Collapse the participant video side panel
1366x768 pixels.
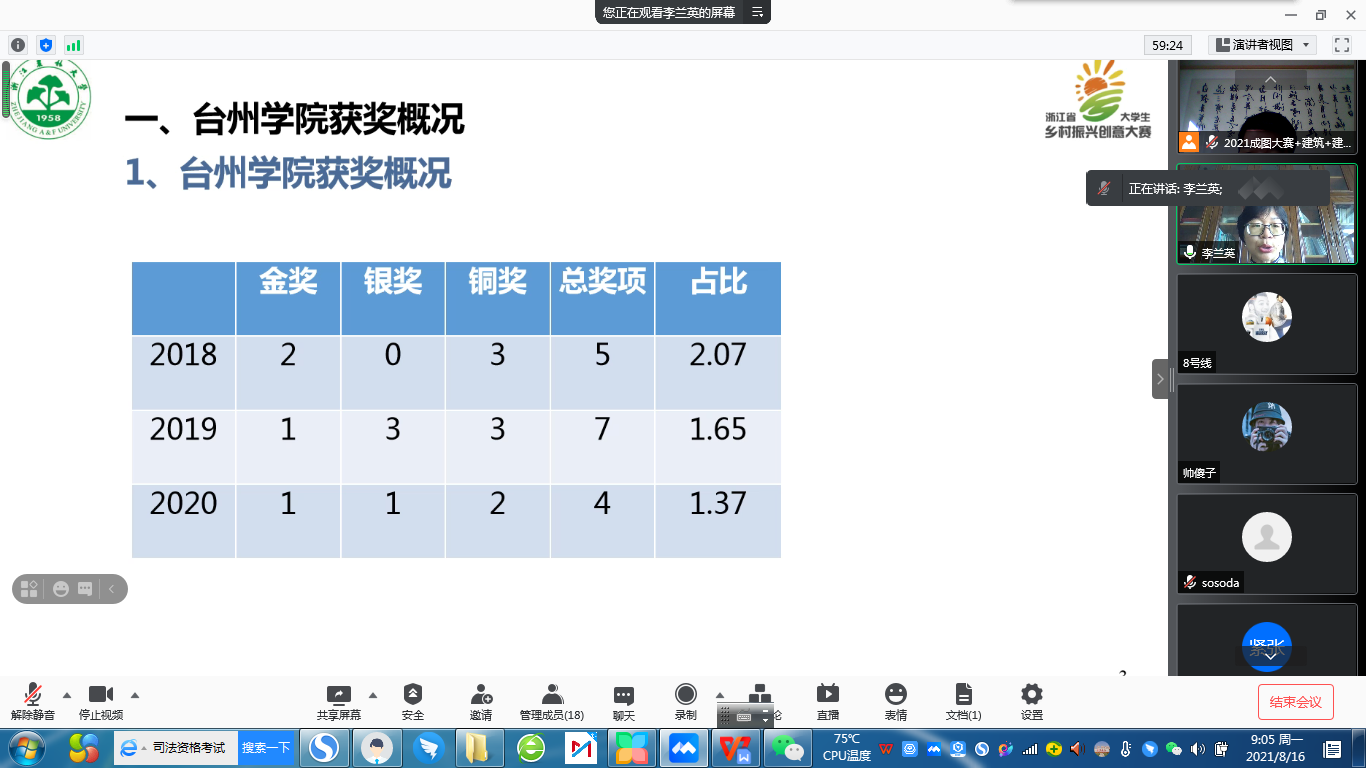pyautogui.click(x=1160, y=379)
